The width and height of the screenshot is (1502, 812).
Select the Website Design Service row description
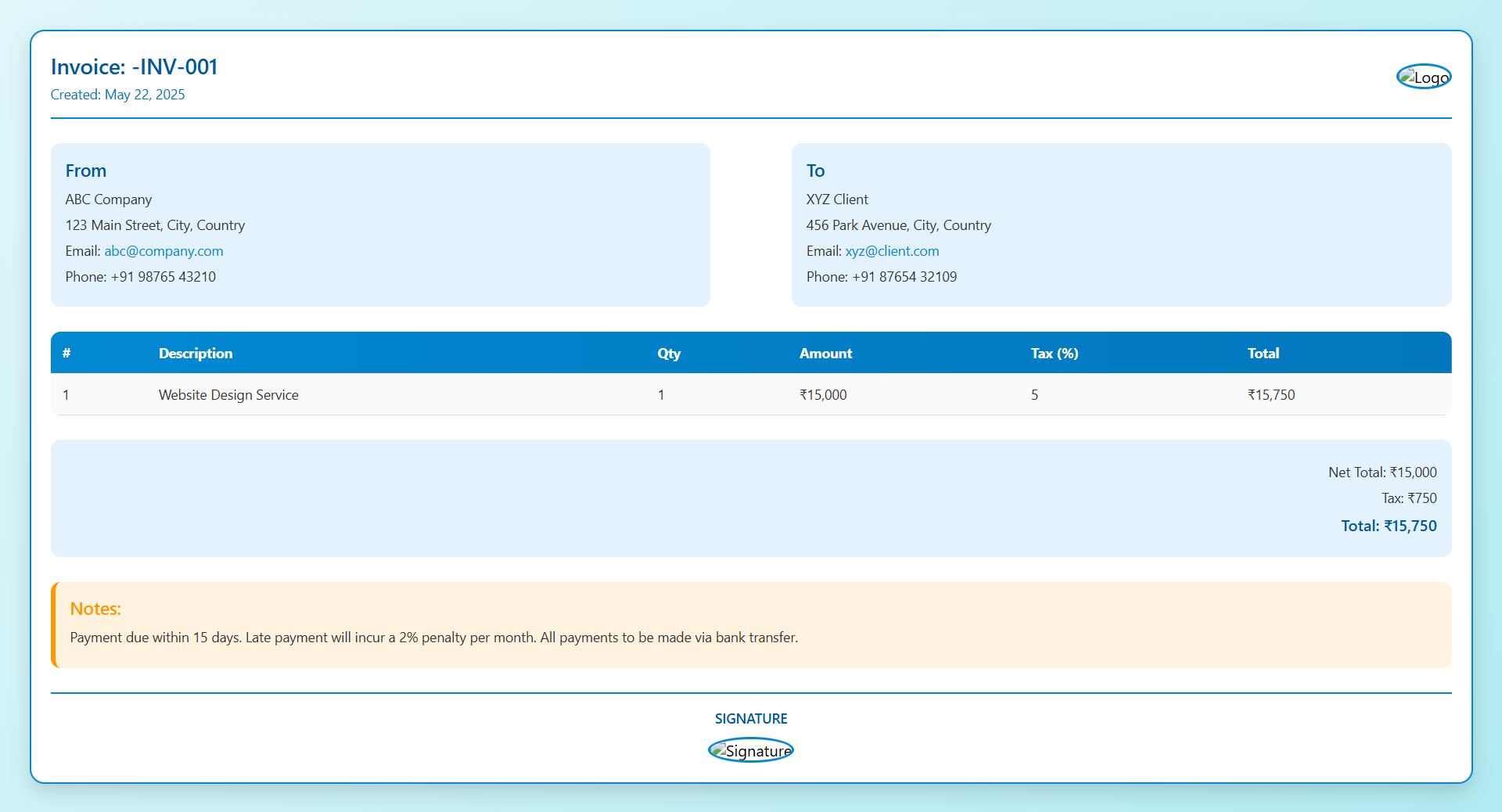pyautogui.click(x=228, y=395)
